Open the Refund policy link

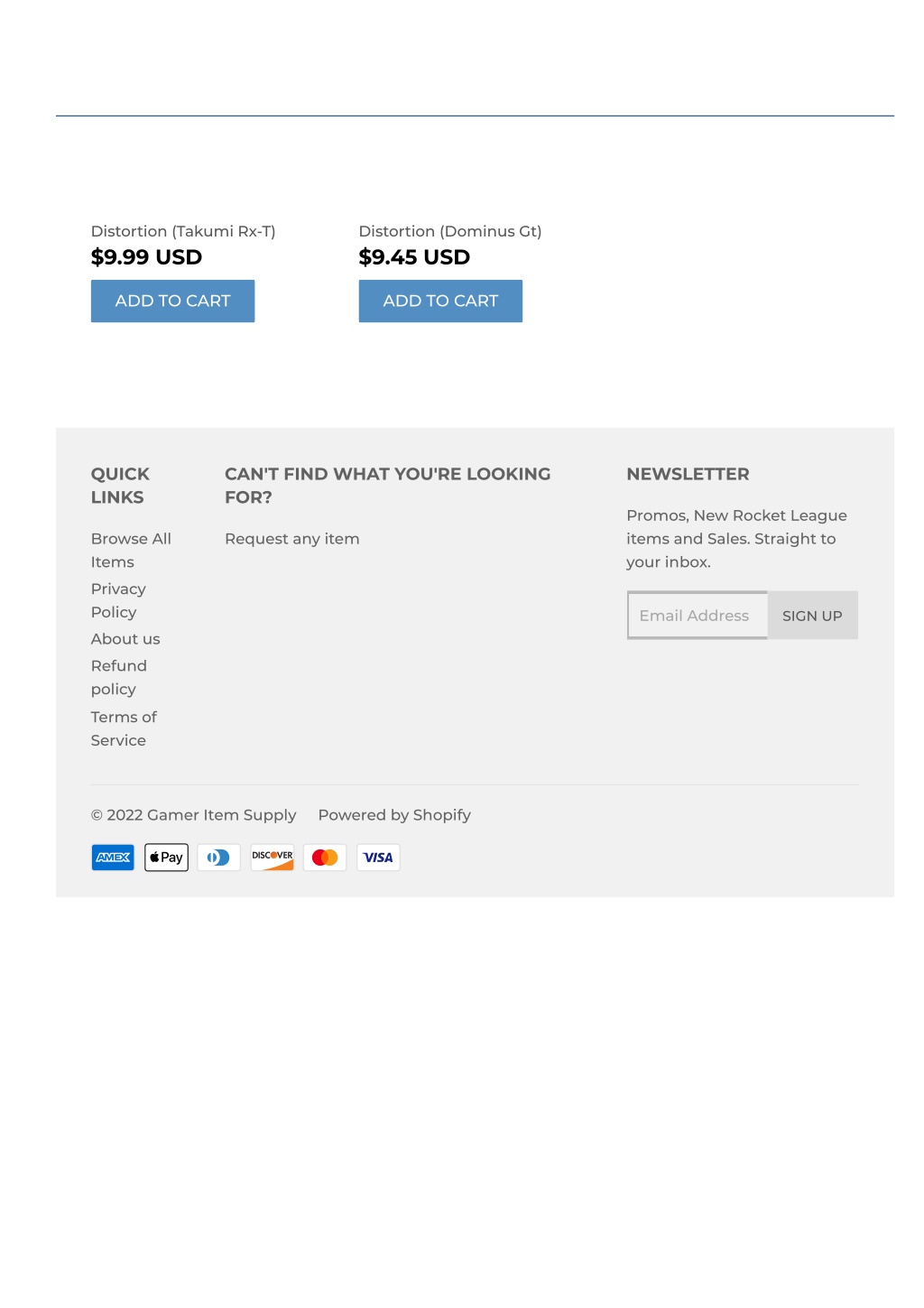click(x=118, y=677)
